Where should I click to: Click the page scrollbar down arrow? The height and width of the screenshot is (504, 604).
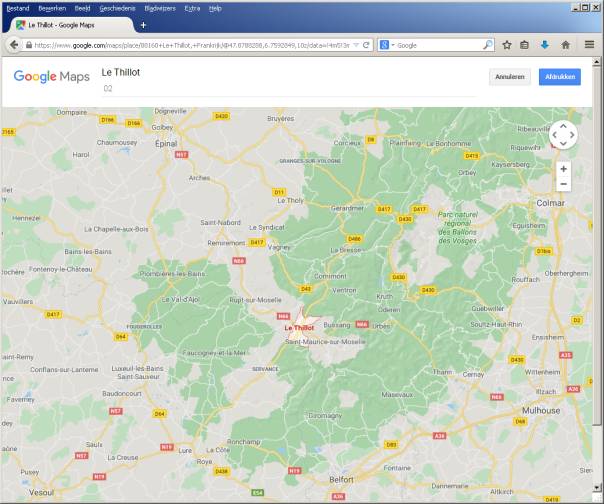tap(597, 487)
